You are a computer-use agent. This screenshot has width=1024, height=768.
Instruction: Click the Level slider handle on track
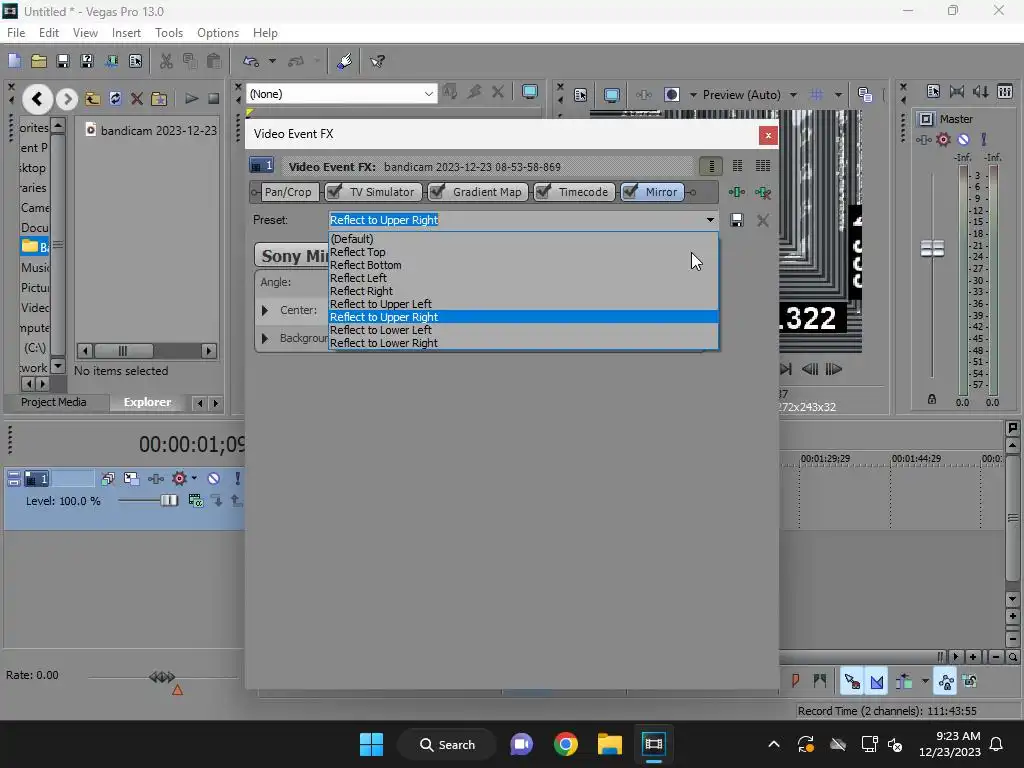click(168, 501)
